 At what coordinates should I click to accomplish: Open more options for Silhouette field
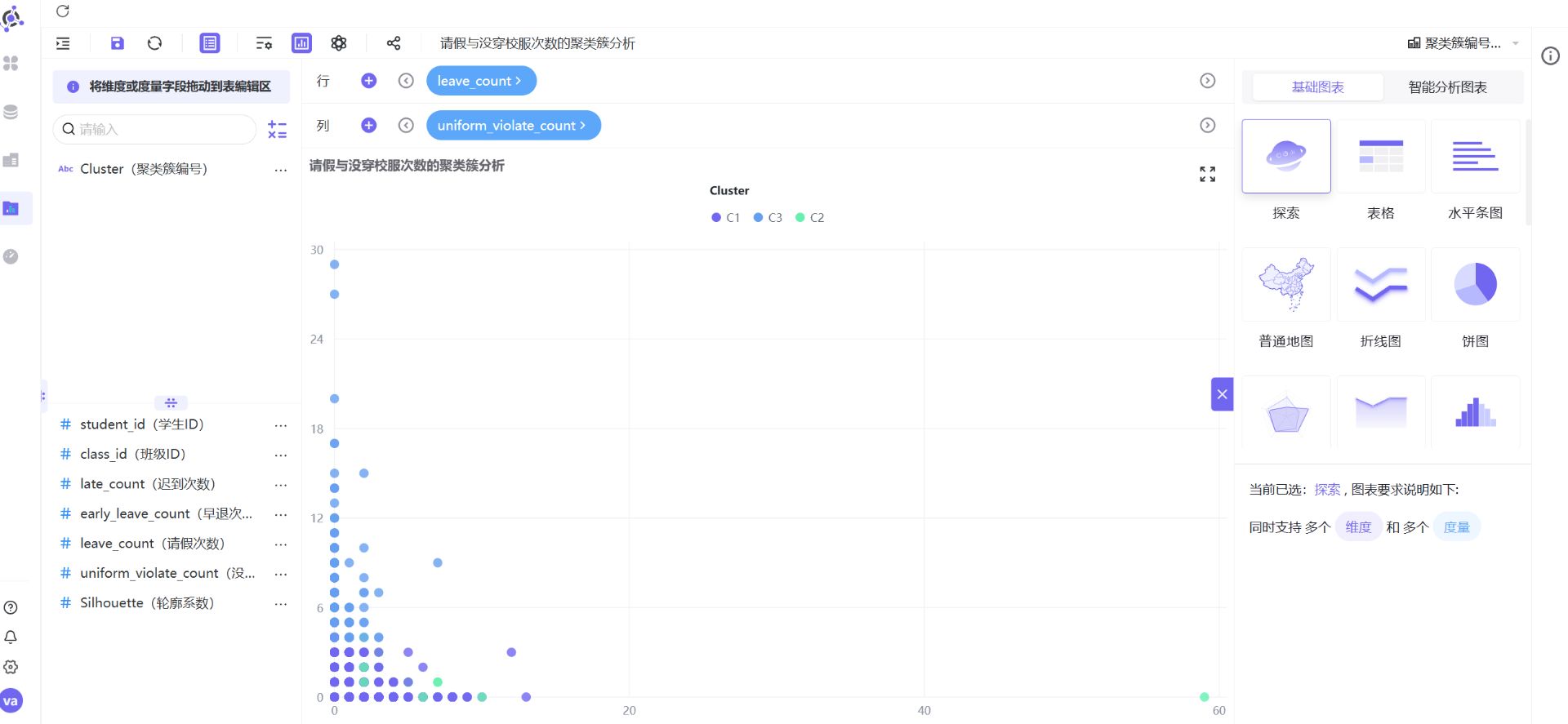[x=281, y=604]
